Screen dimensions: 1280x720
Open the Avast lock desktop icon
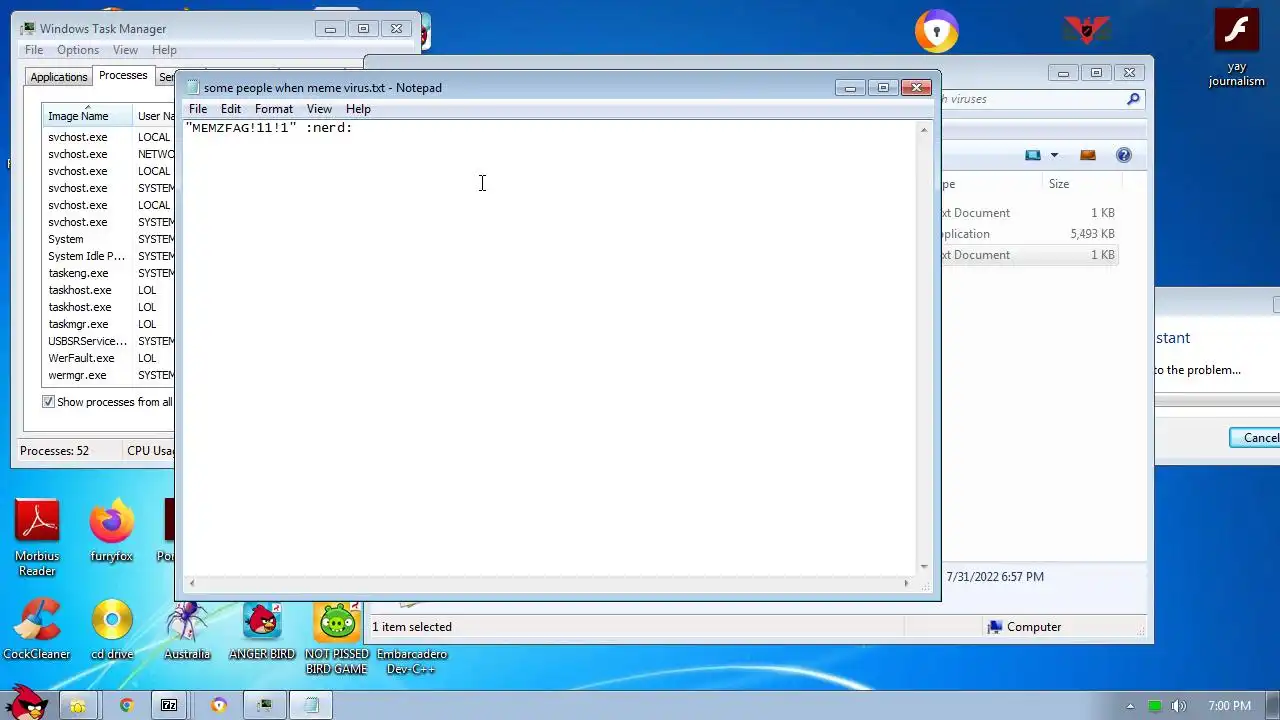pos(937,32)
